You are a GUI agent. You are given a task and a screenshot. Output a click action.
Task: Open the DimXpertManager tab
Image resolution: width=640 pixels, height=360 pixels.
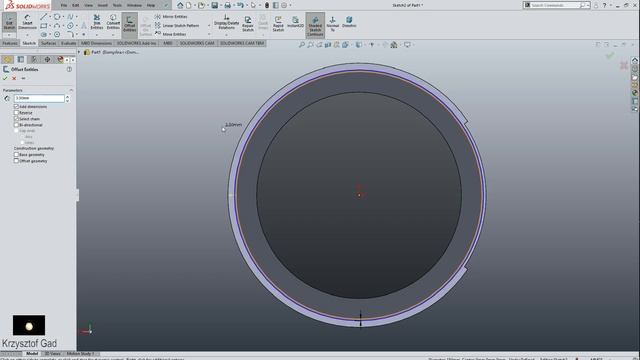click(x=47, y=60)
